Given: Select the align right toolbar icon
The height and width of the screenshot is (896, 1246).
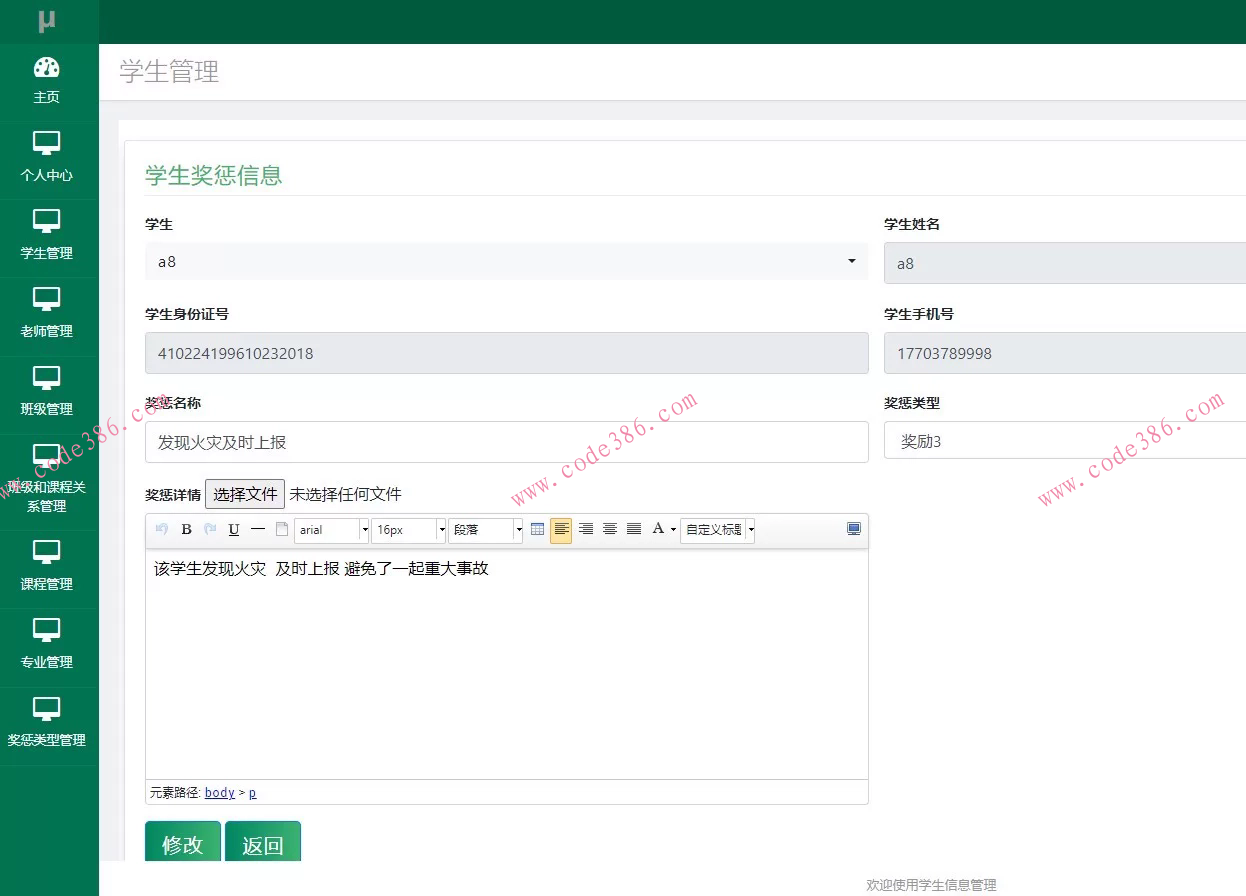Looking at the screenshot, I should point(586,530).
